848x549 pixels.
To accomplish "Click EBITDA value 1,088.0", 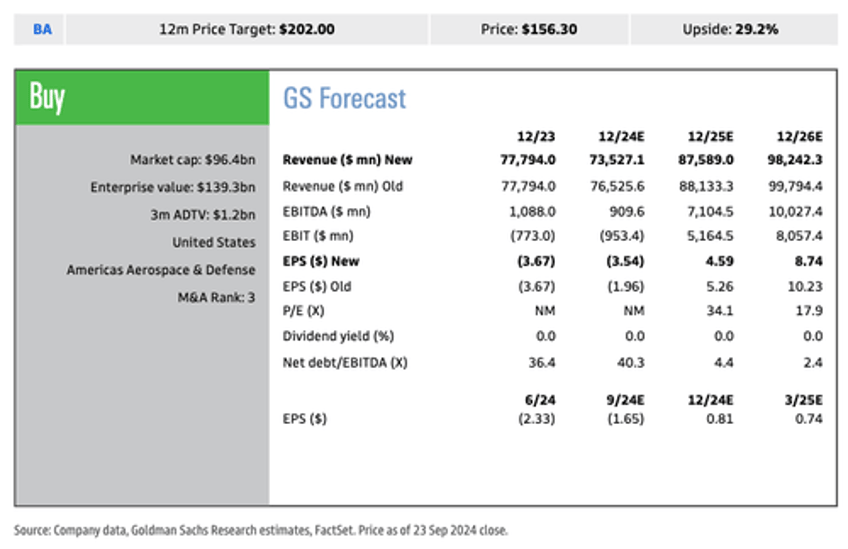I will click(x=532, y=211).
